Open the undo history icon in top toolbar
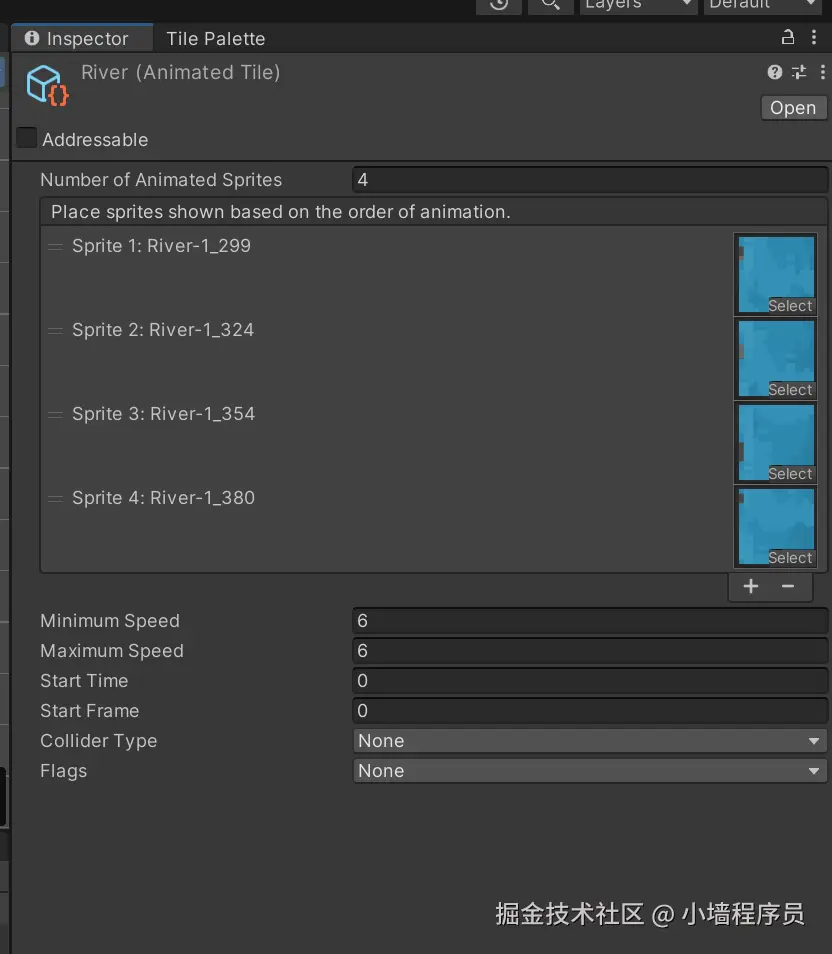Image resolution: width=832 pixels, height=954 pixels. click(499, 5)
